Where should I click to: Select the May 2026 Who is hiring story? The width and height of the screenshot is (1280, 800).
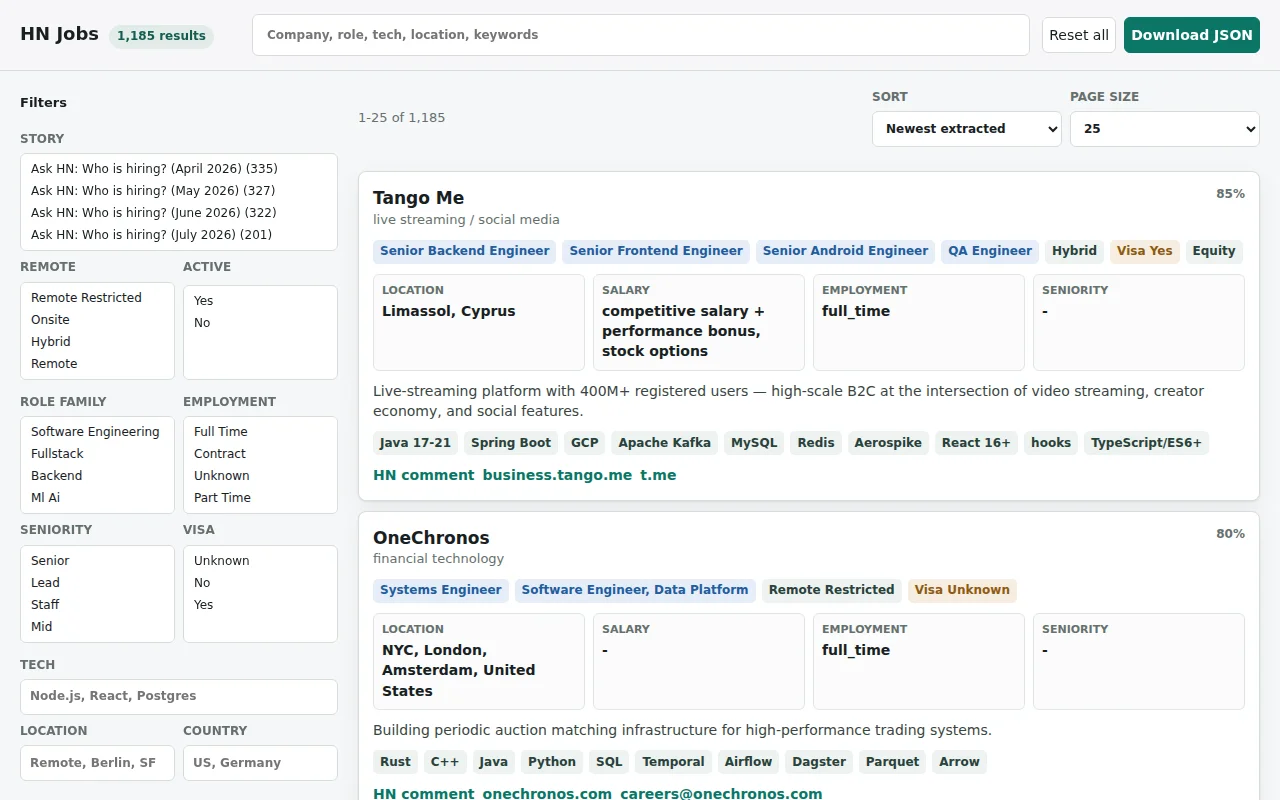tap(179, 191)
